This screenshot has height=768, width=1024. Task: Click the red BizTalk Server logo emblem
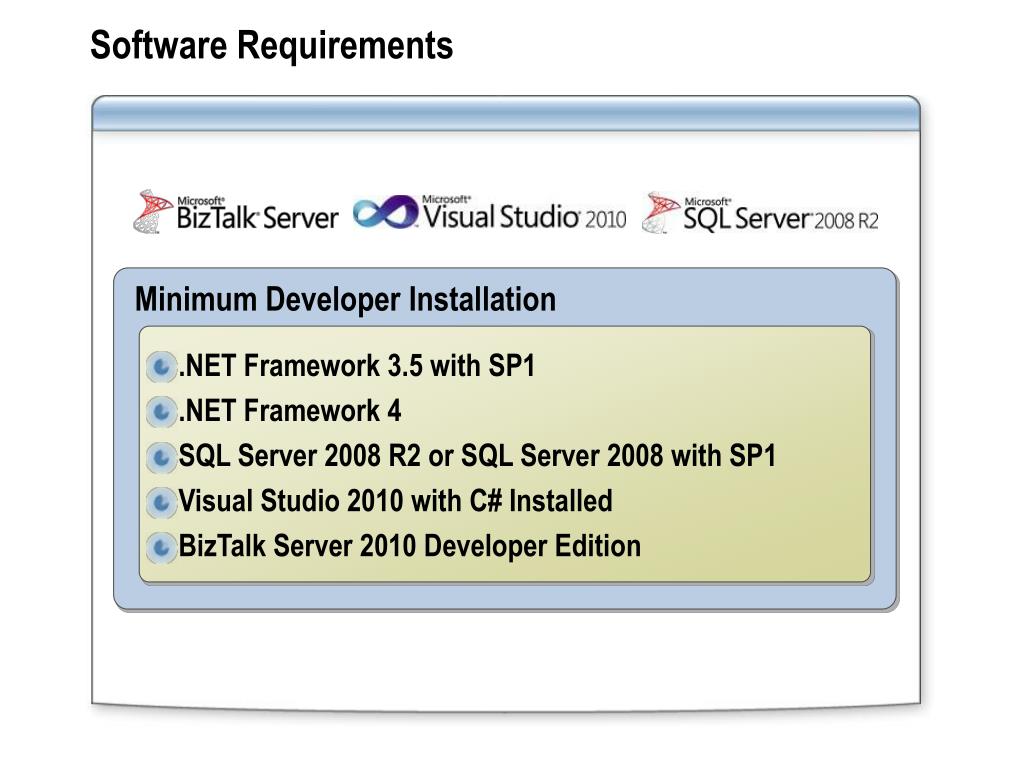[153, 211]
